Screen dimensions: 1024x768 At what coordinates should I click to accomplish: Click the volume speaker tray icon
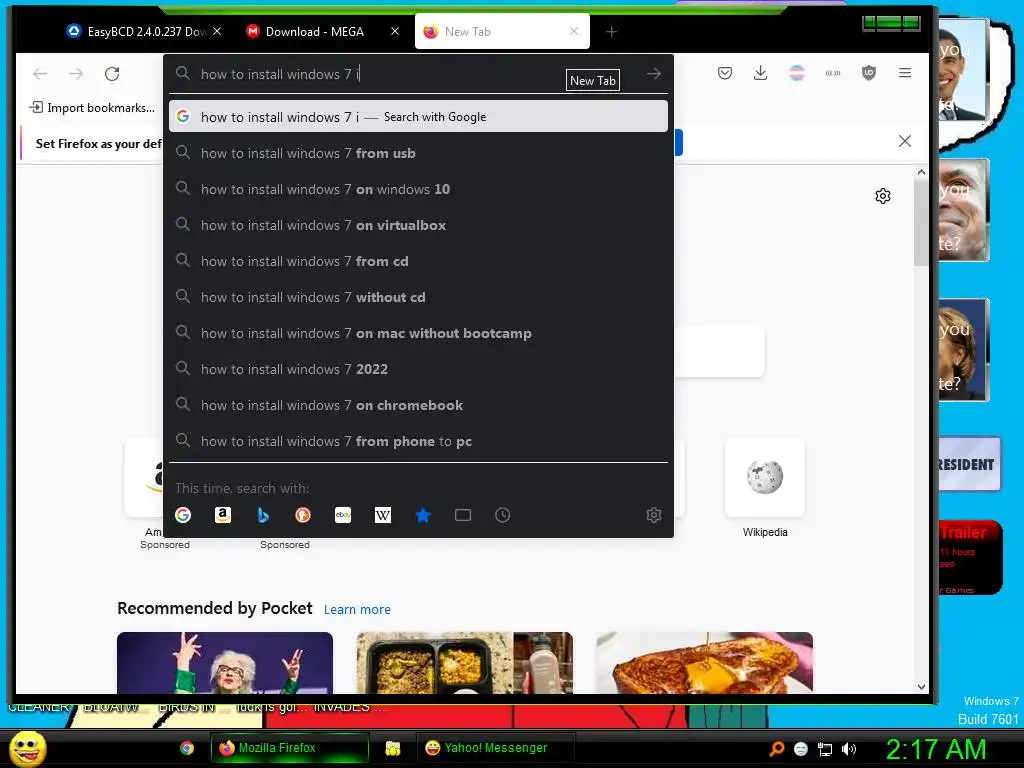(849, 749)
